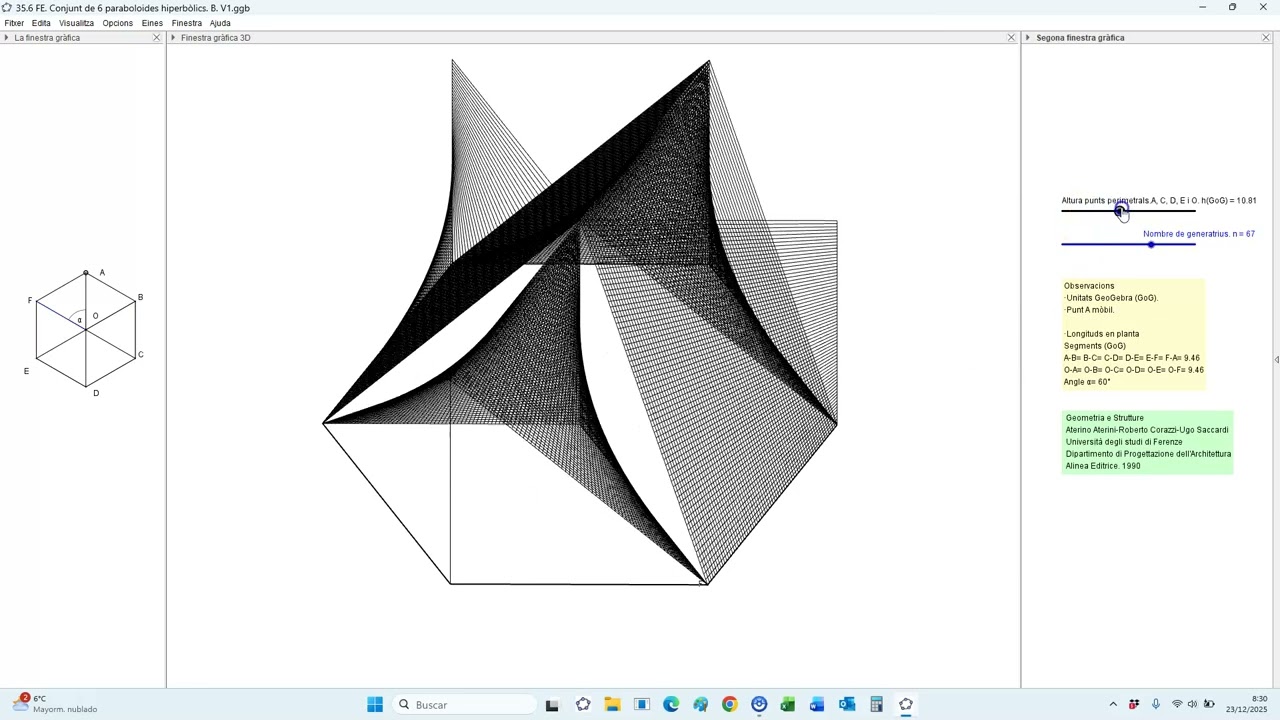Close the Segona finestra gràfica panel
The width and height of the screenshot is (1280, 720).
(1266, 38)
